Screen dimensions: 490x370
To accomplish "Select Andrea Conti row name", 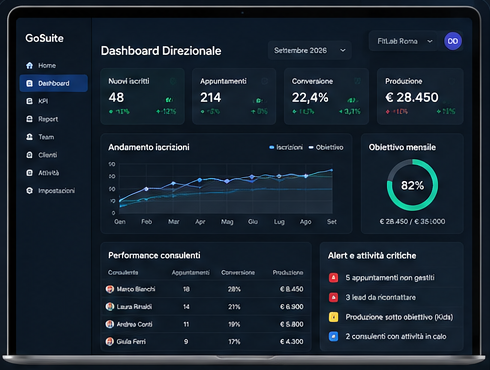I will click(135, 324).
